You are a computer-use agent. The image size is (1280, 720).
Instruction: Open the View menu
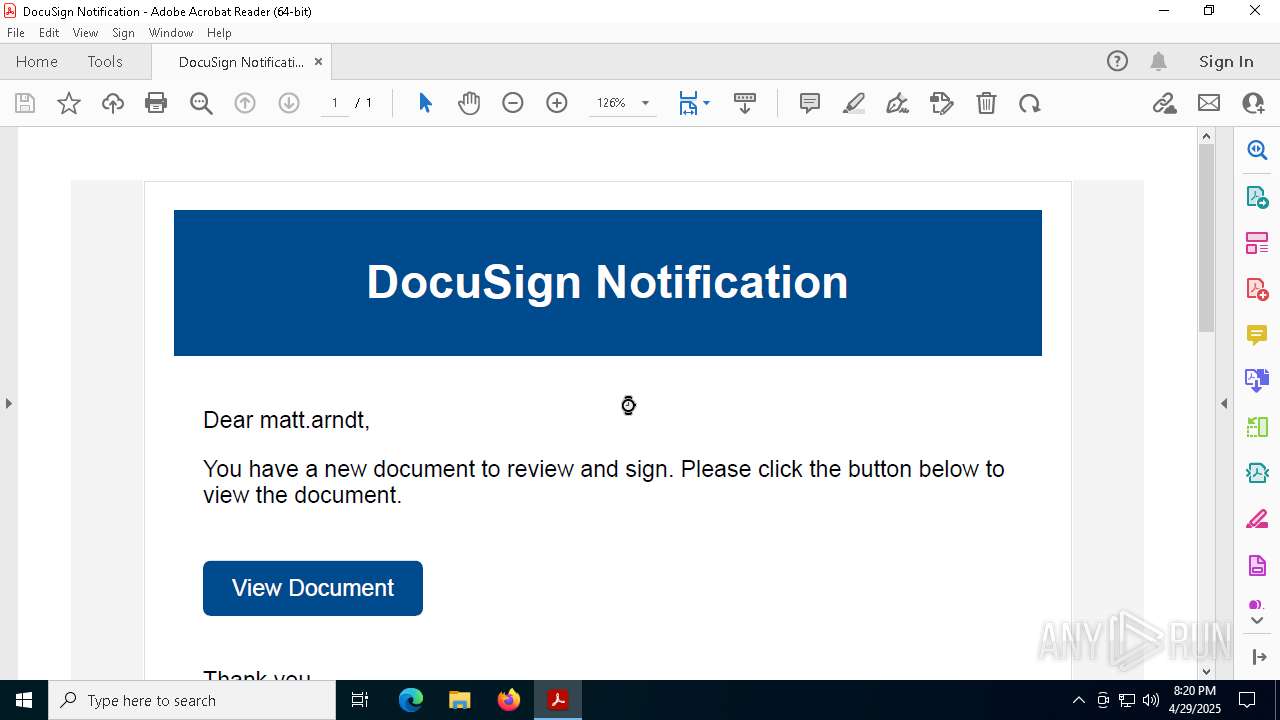[85, 33]
